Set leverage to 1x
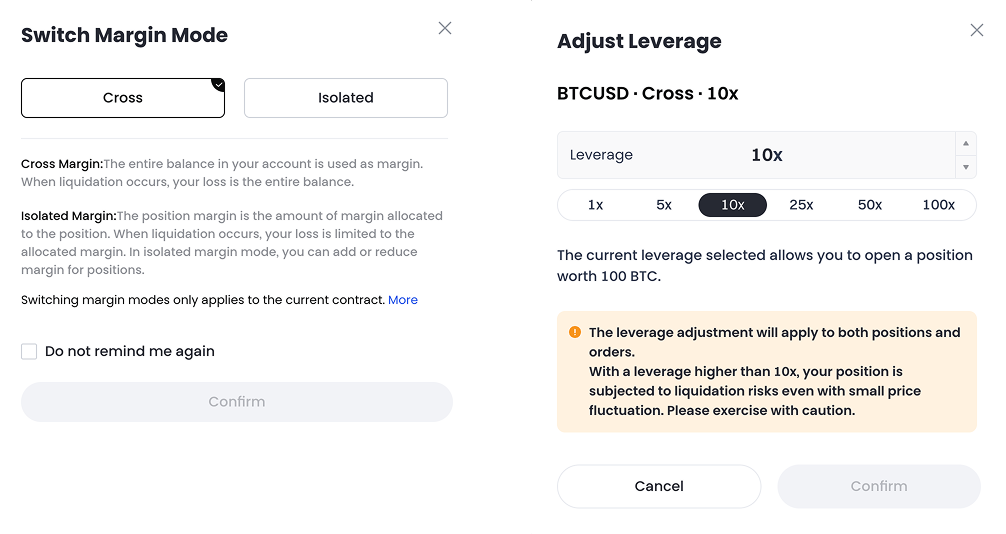Image resolution: width=1006 pixels, height=534 pixels. (595, 205)
